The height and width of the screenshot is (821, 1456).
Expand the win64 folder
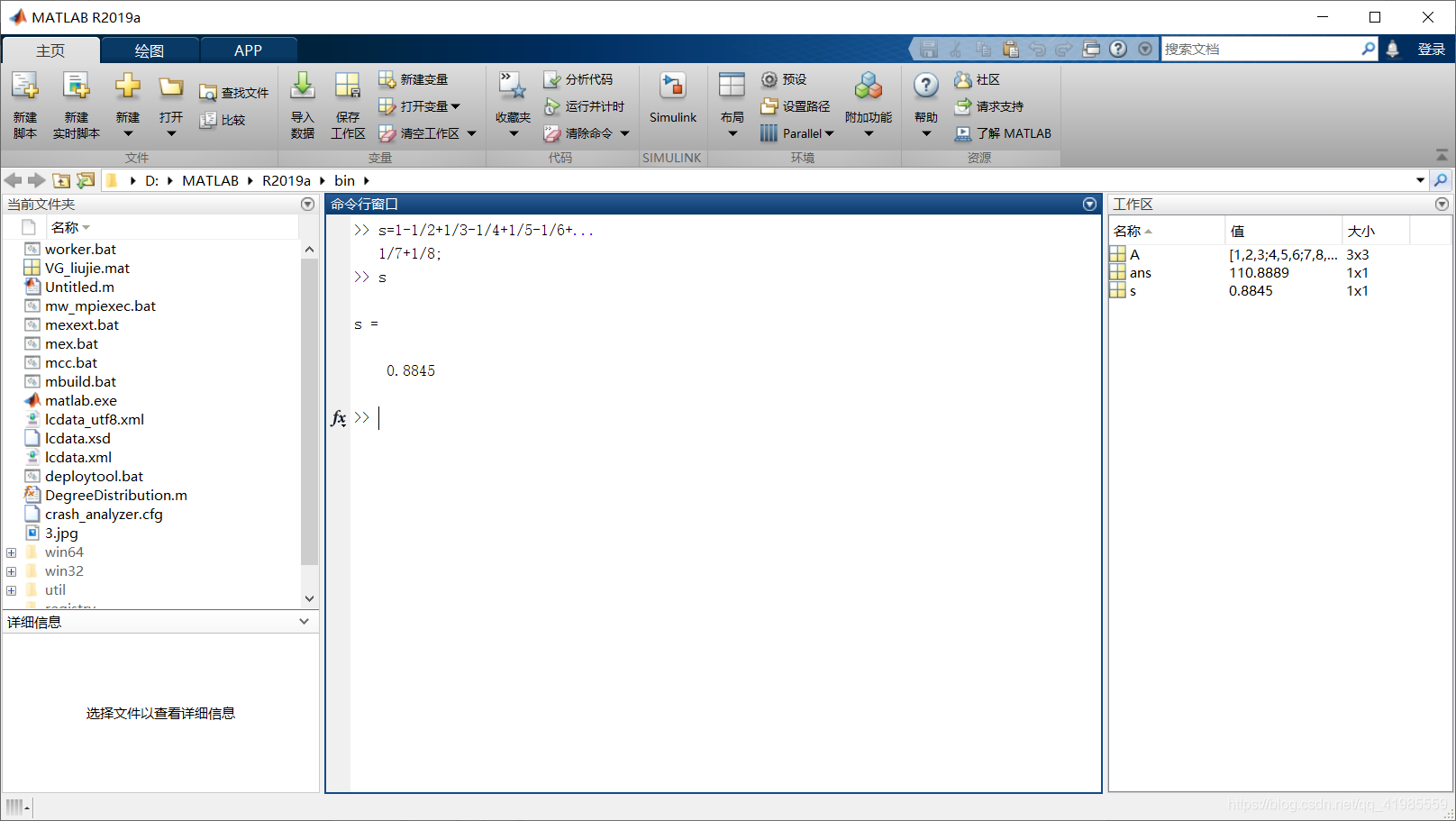(12, 552)
